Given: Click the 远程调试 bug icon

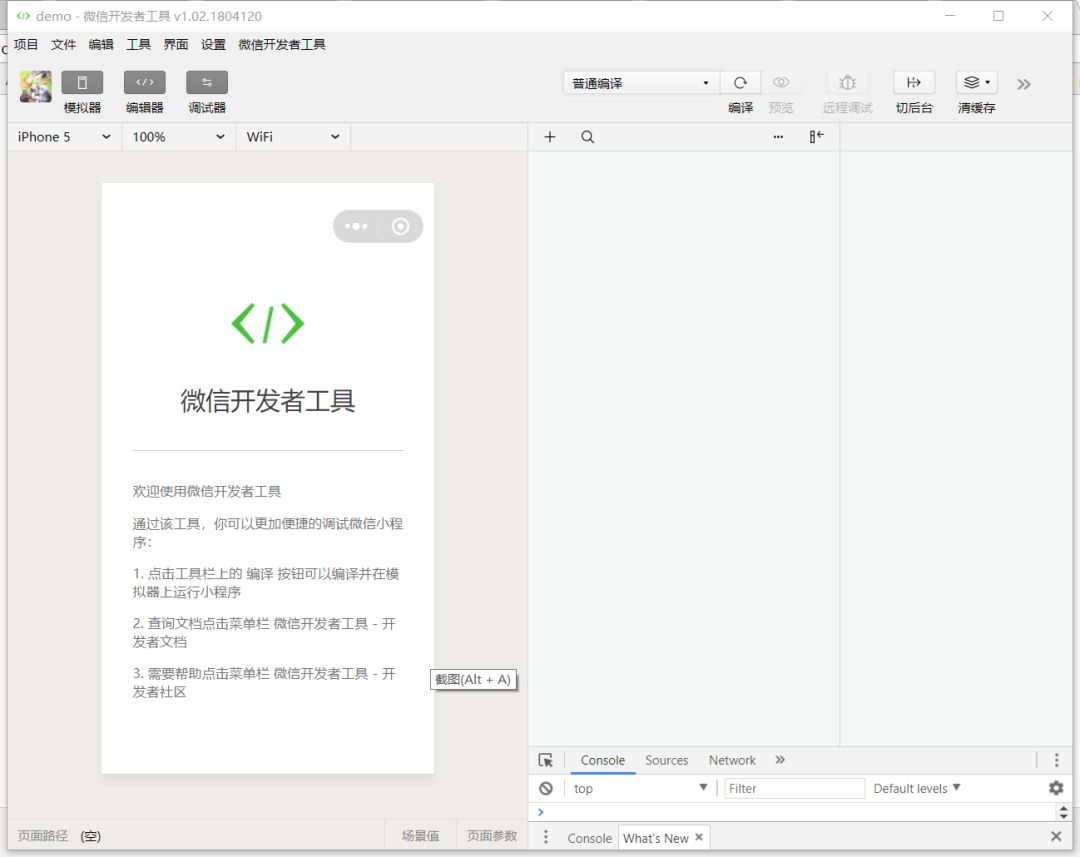Looking at the screenshot, I should (x=848, y=83).
